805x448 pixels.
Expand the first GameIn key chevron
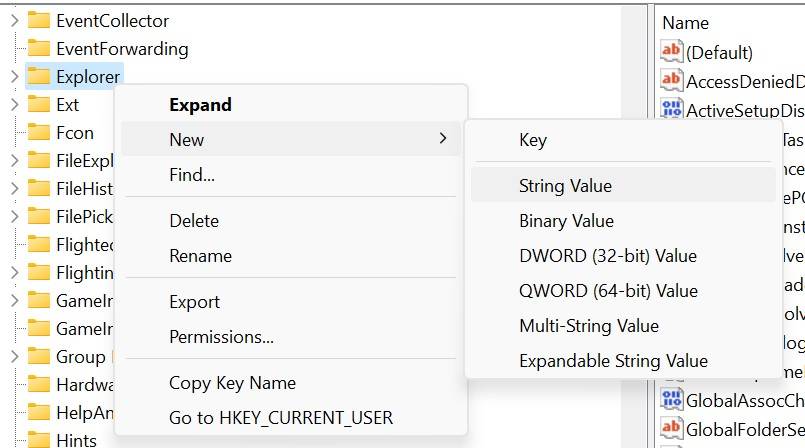[x=14, y=300]
